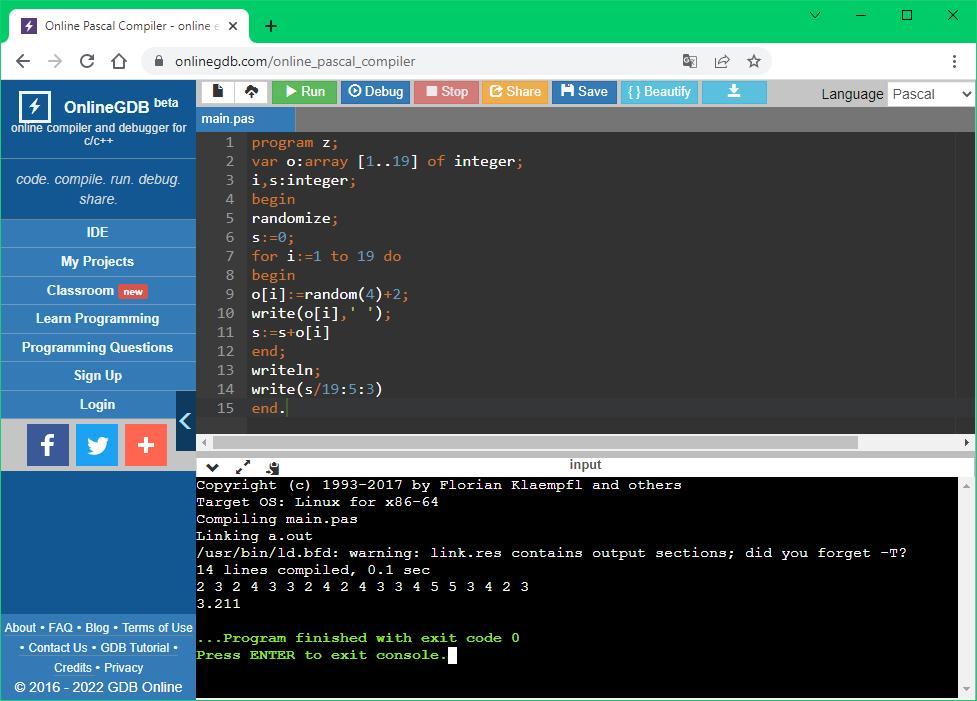Collapse console with down chevron icon
The width and height of the screenshot is (977, 701).
pos(212,467)
